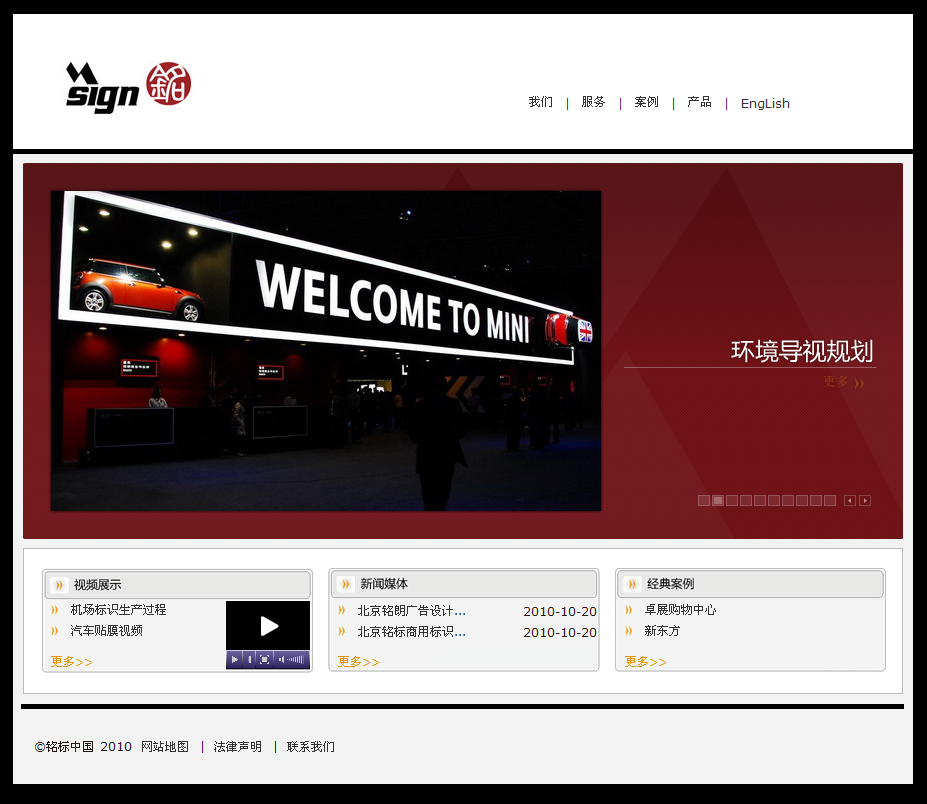
Task: Open the 我们 navigation menu item
Action: [540, 102]
